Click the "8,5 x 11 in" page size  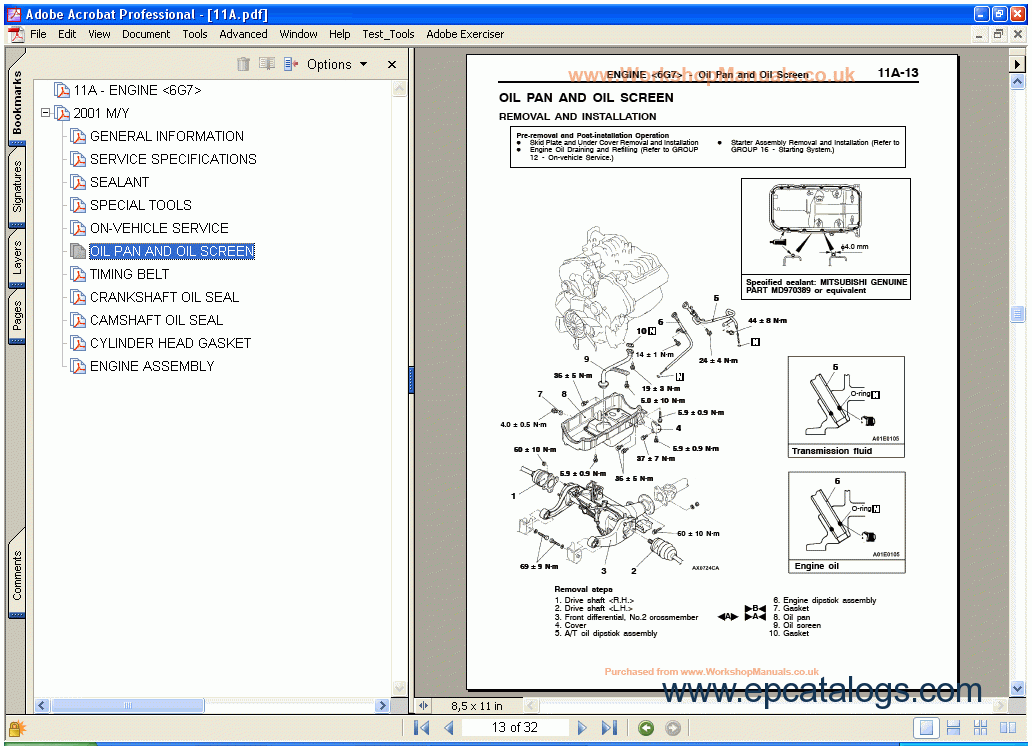pos(477,706)
